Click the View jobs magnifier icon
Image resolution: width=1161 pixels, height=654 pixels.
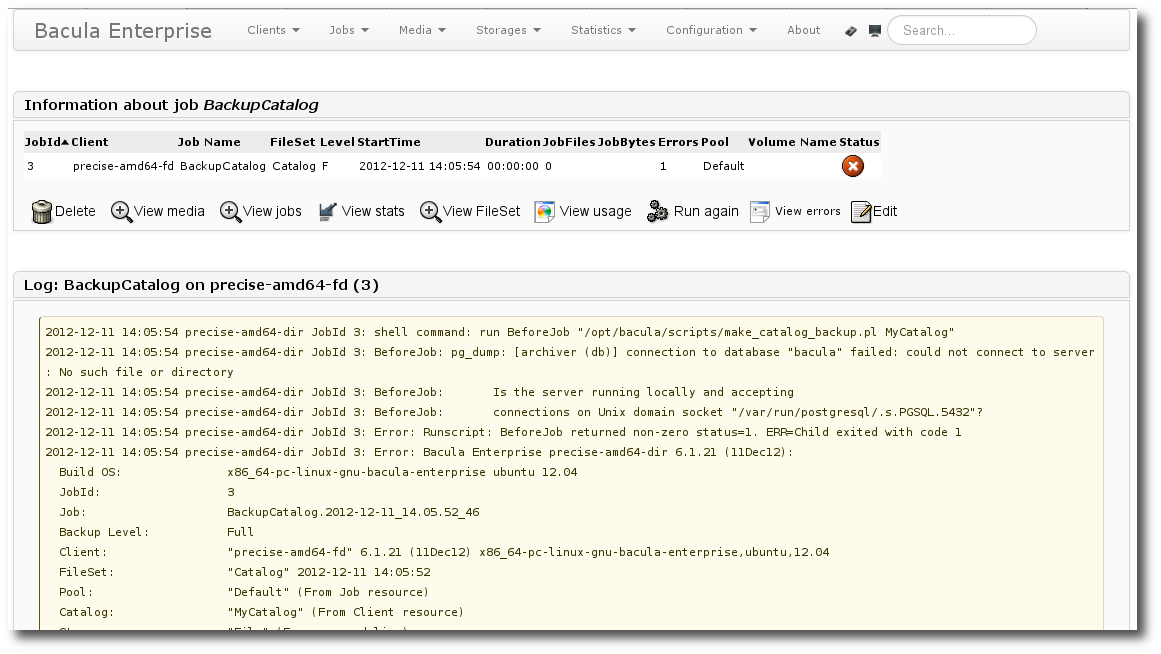point(230,212)
